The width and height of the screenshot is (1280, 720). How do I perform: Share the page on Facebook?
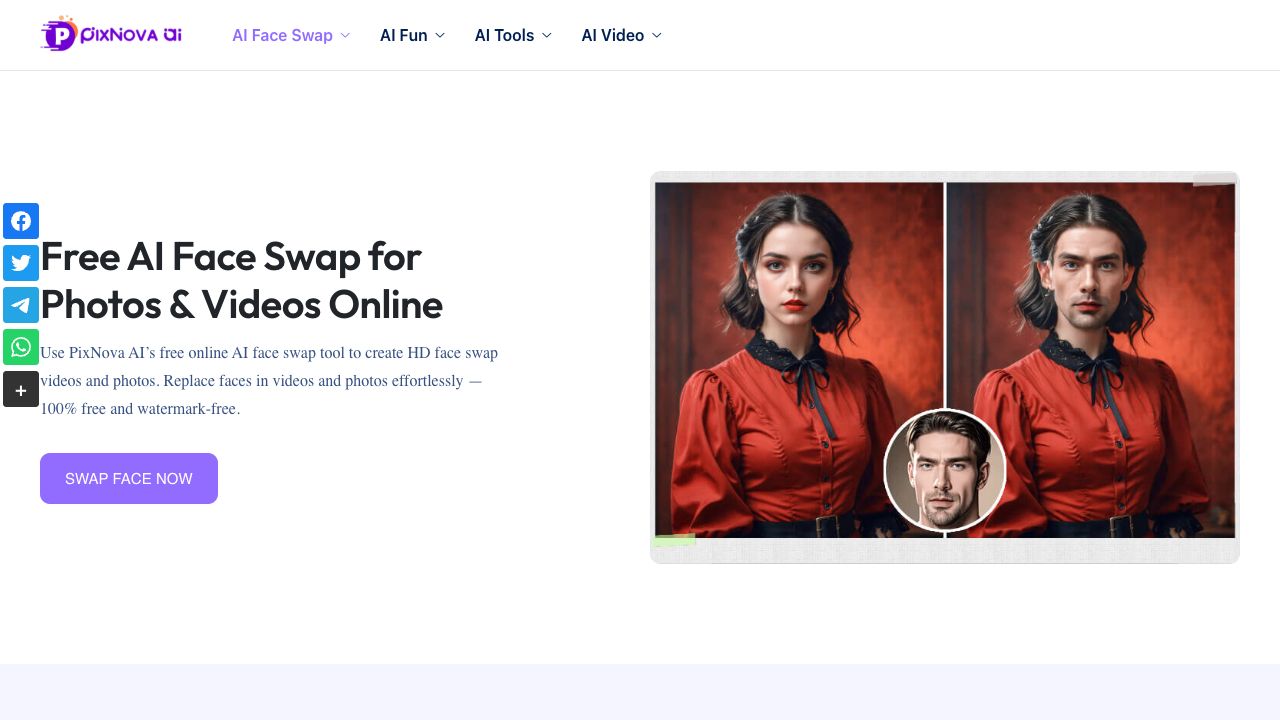(x=21, y=221)
